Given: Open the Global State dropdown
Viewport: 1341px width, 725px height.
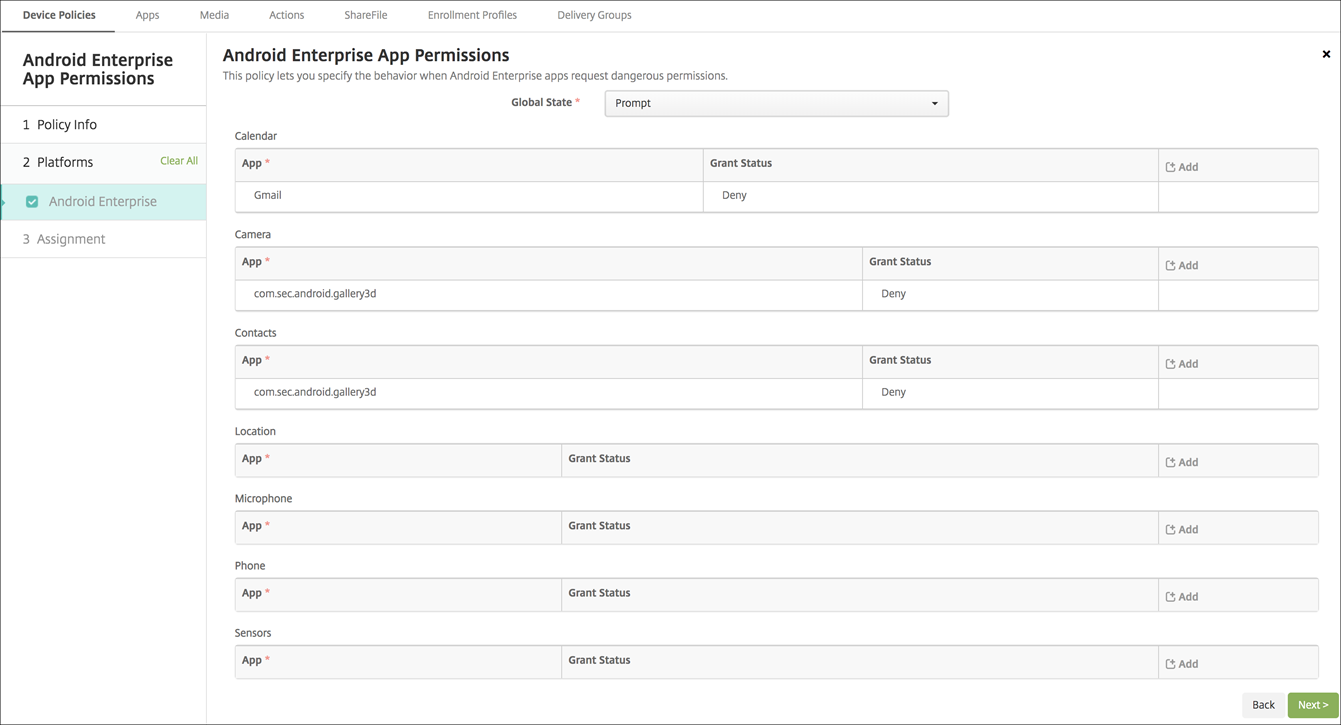Looking at the screenshot, I should click(776, 103).
